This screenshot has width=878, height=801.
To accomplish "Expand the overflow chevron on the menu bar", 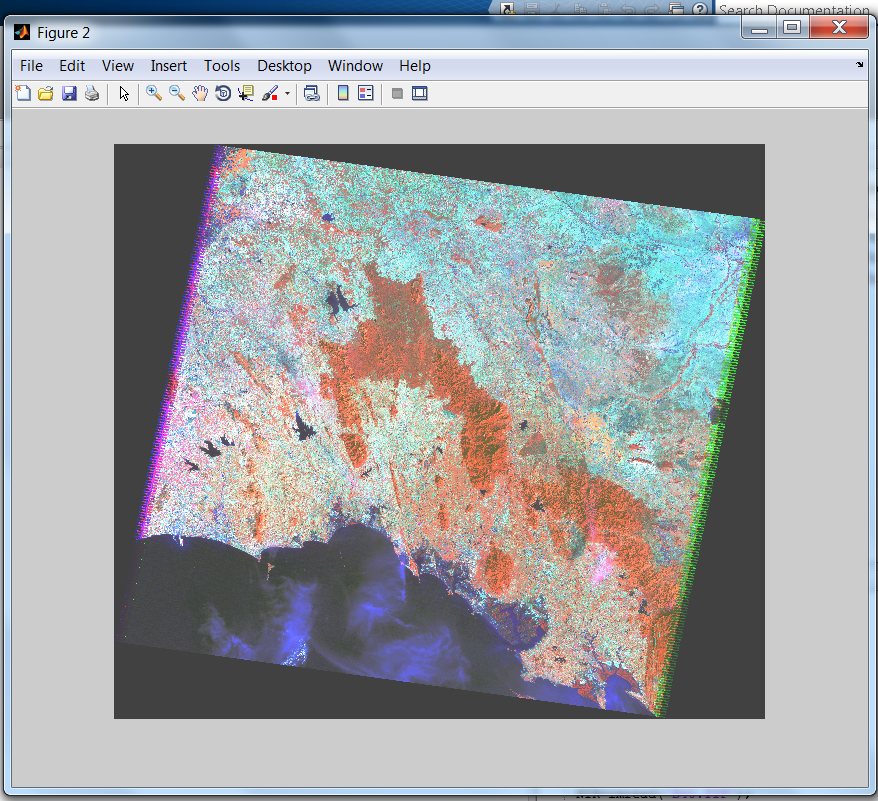I will (x=858, y=65).
